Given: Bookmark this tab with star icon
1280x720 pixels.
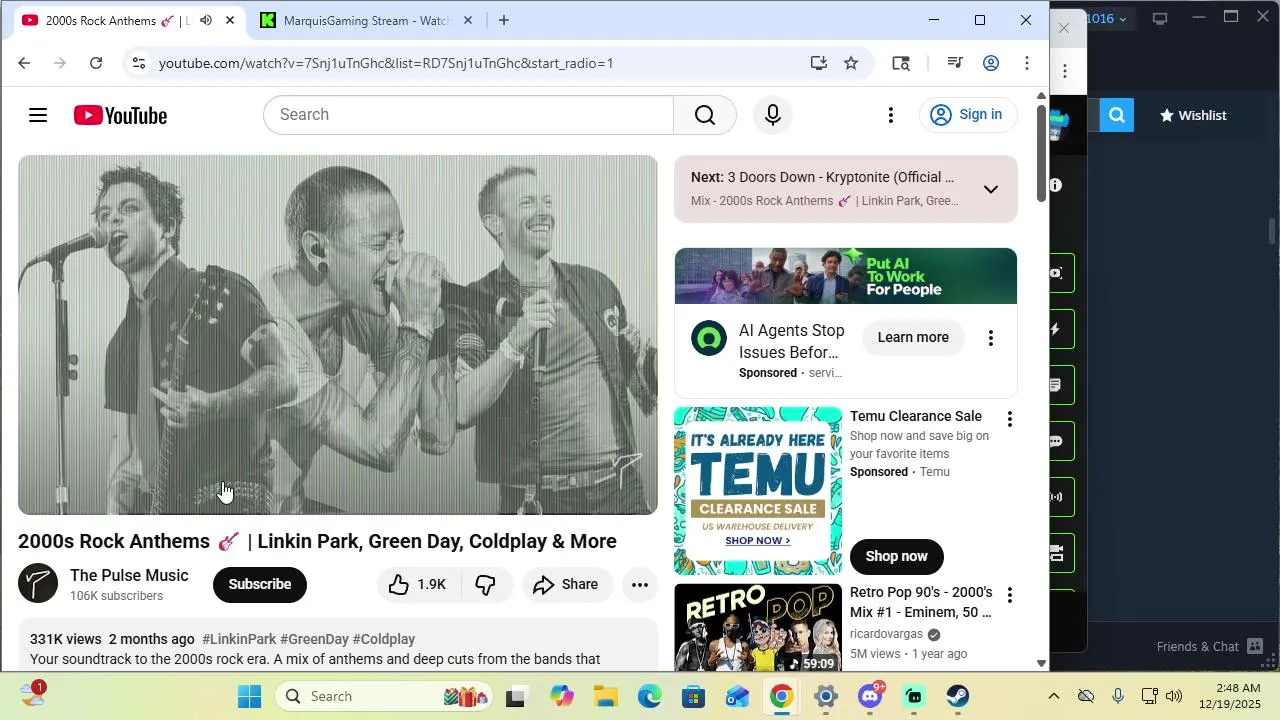Looking at the screenshot, I should [x=851, y=63].
